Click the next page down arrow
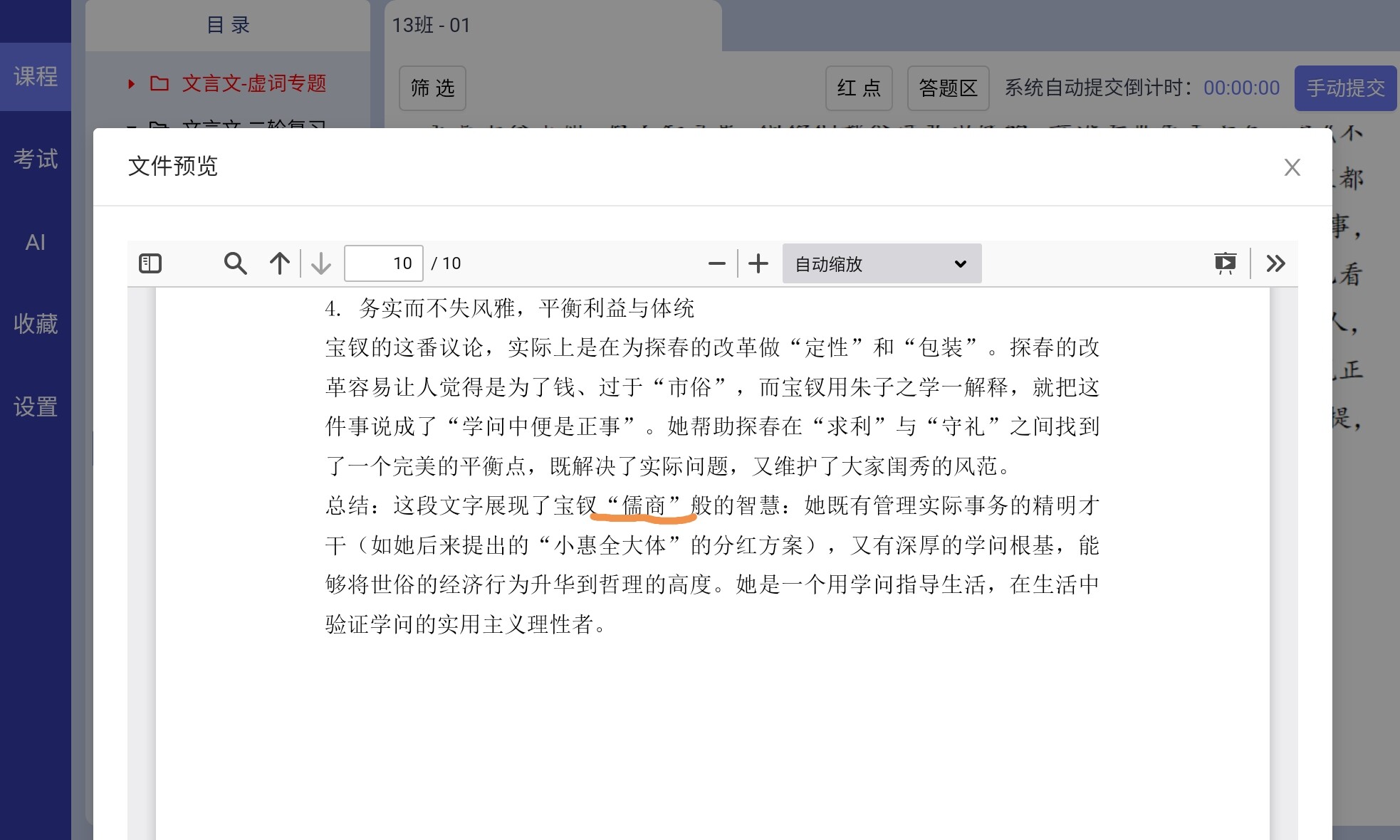 point(321,263)
